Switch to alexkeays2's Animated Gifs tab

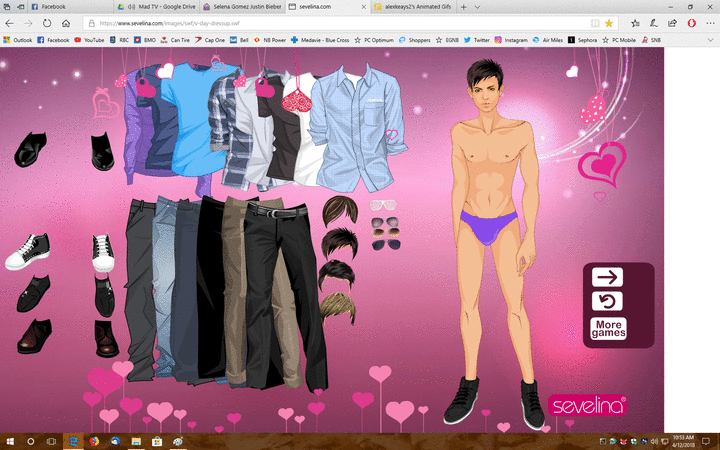point(413,6)
